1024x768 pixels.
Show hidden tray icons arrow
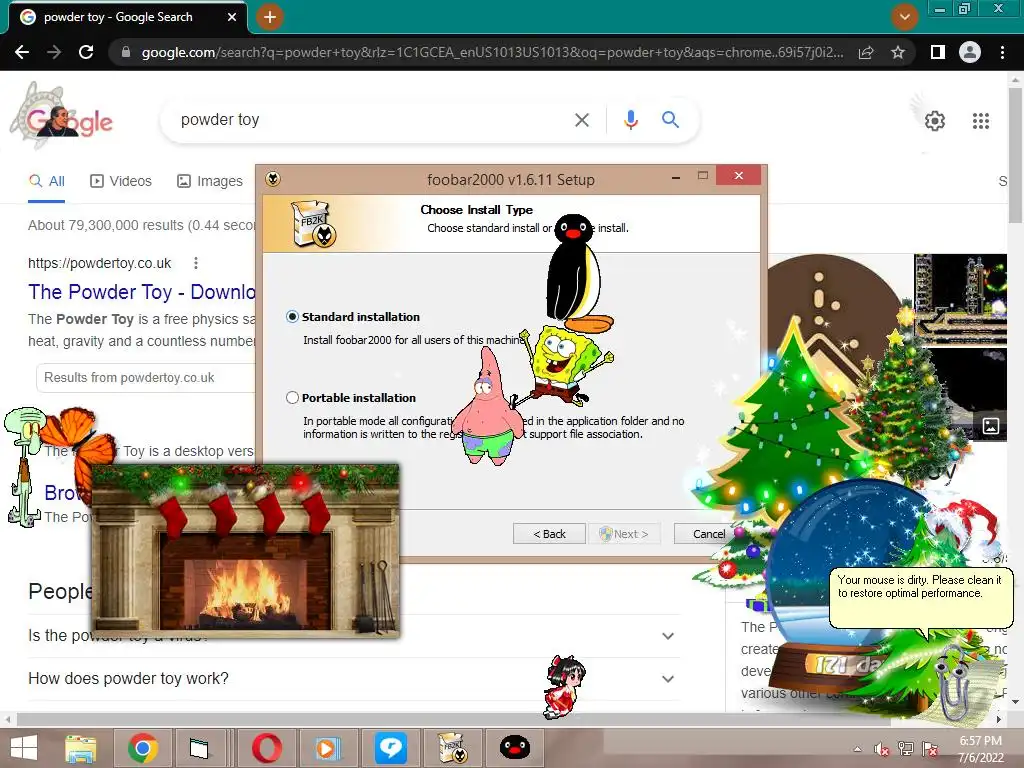857,749
